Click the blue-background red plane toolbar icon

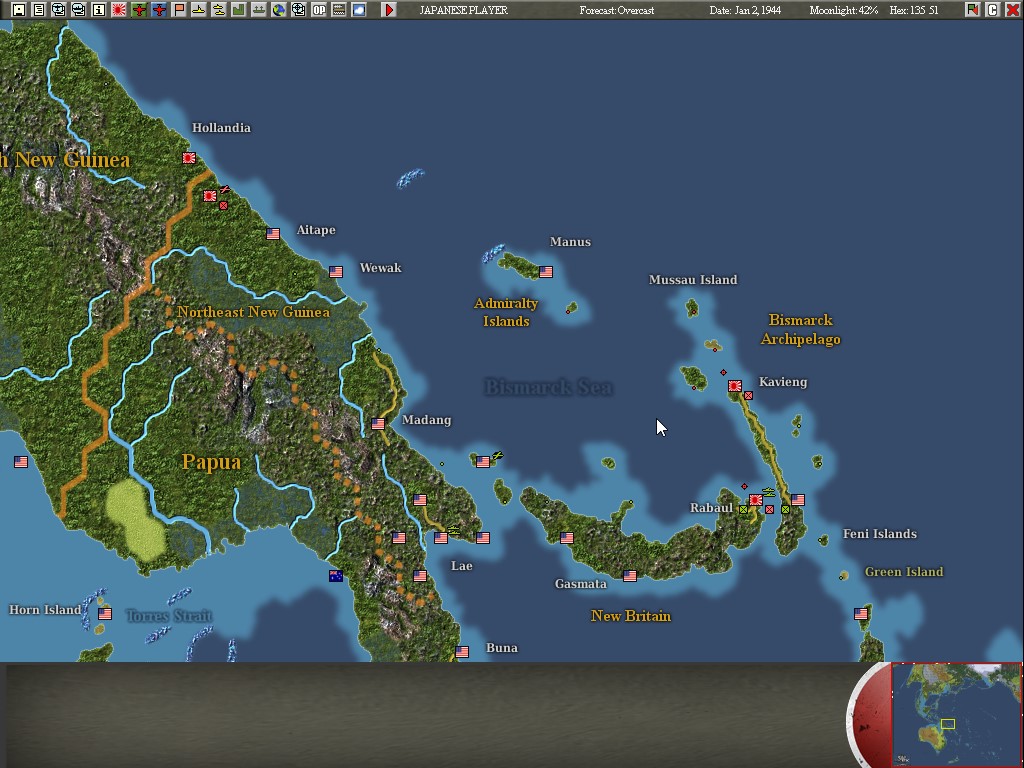[159, 10]
